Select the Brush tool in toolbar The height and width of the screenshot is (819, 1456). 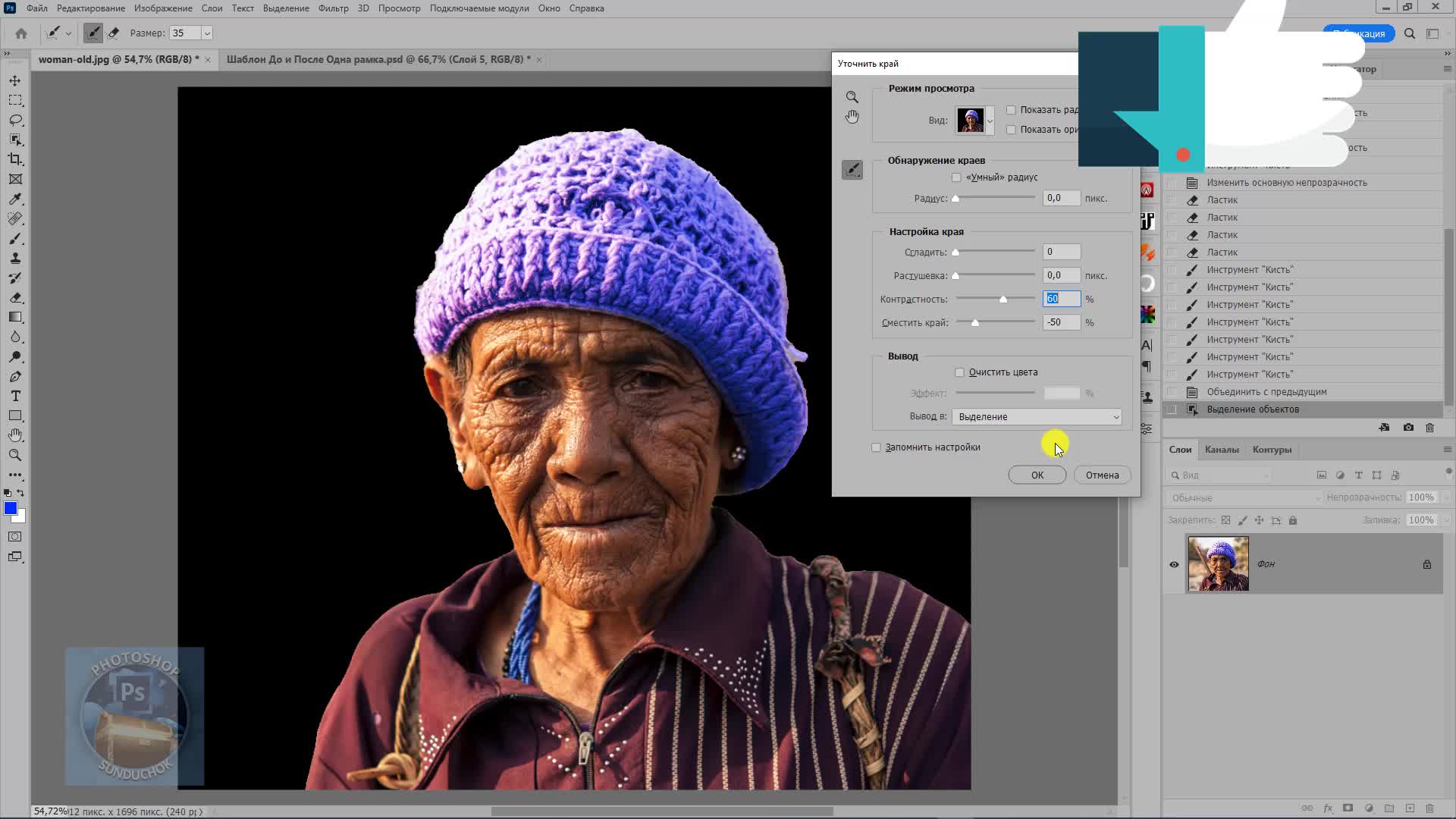(x=15, y=238)
